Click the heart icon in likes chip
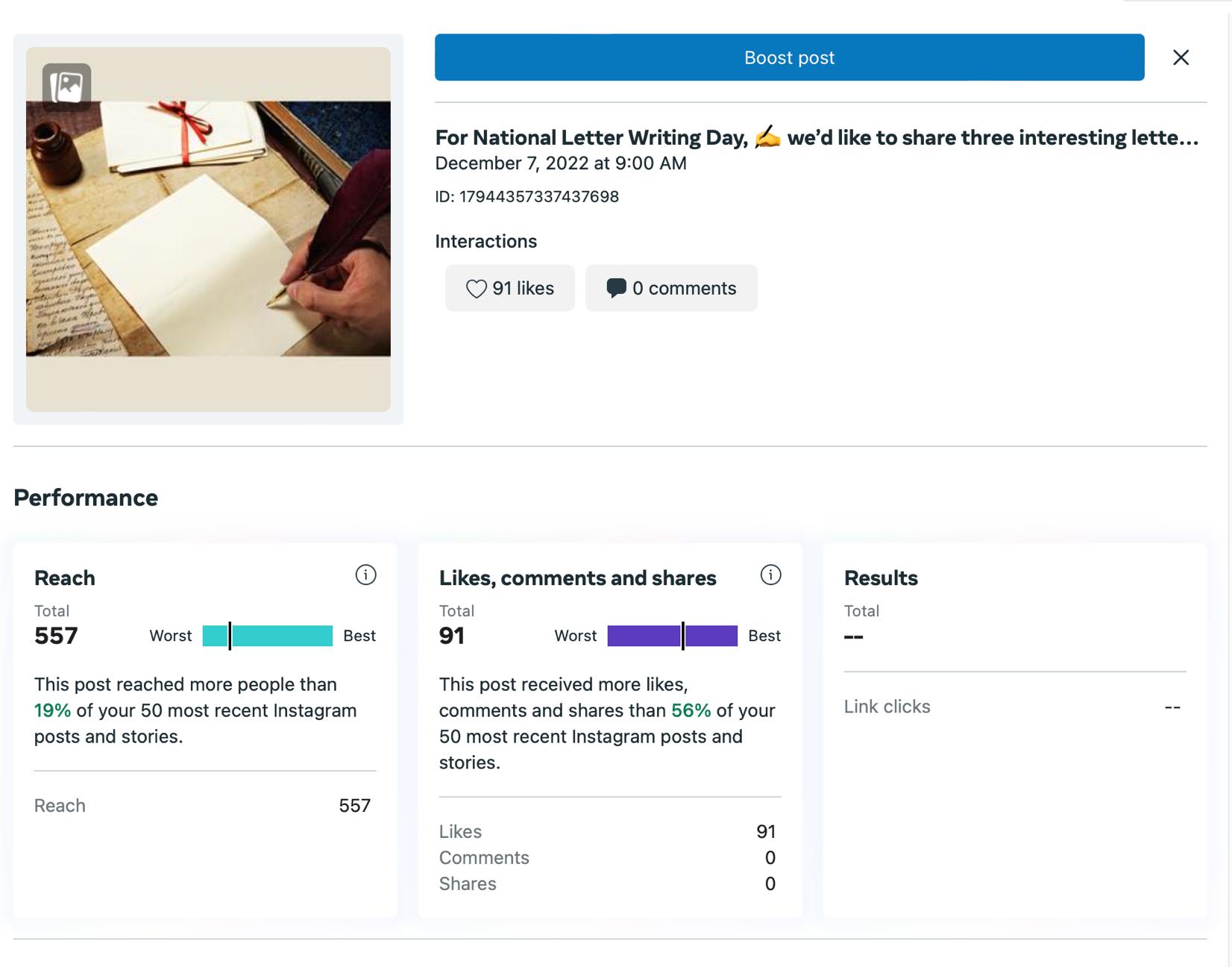 [x=476, y=289]
